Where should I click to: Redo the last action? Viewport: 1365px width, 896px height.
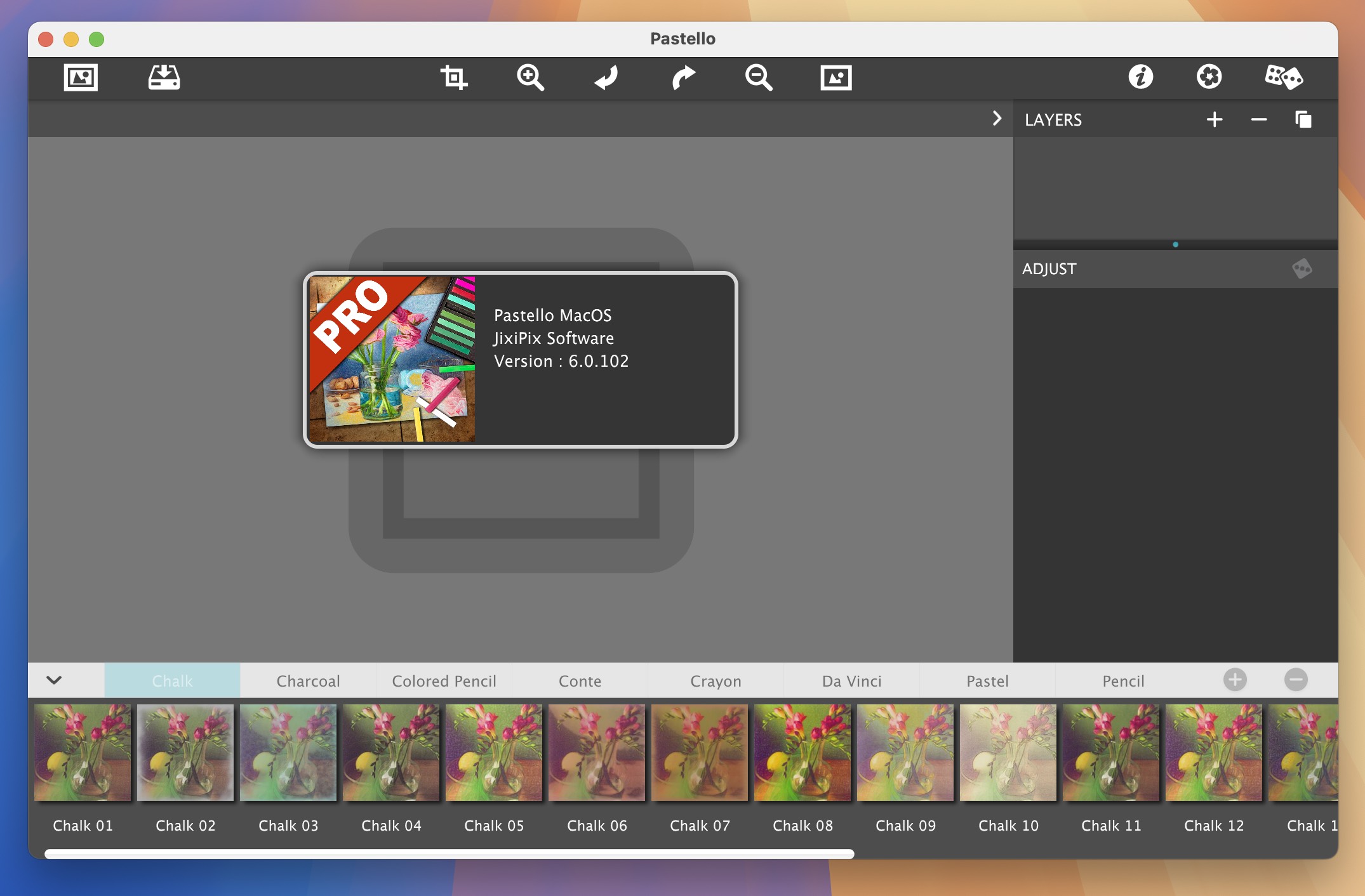click(x=683, y=78)
